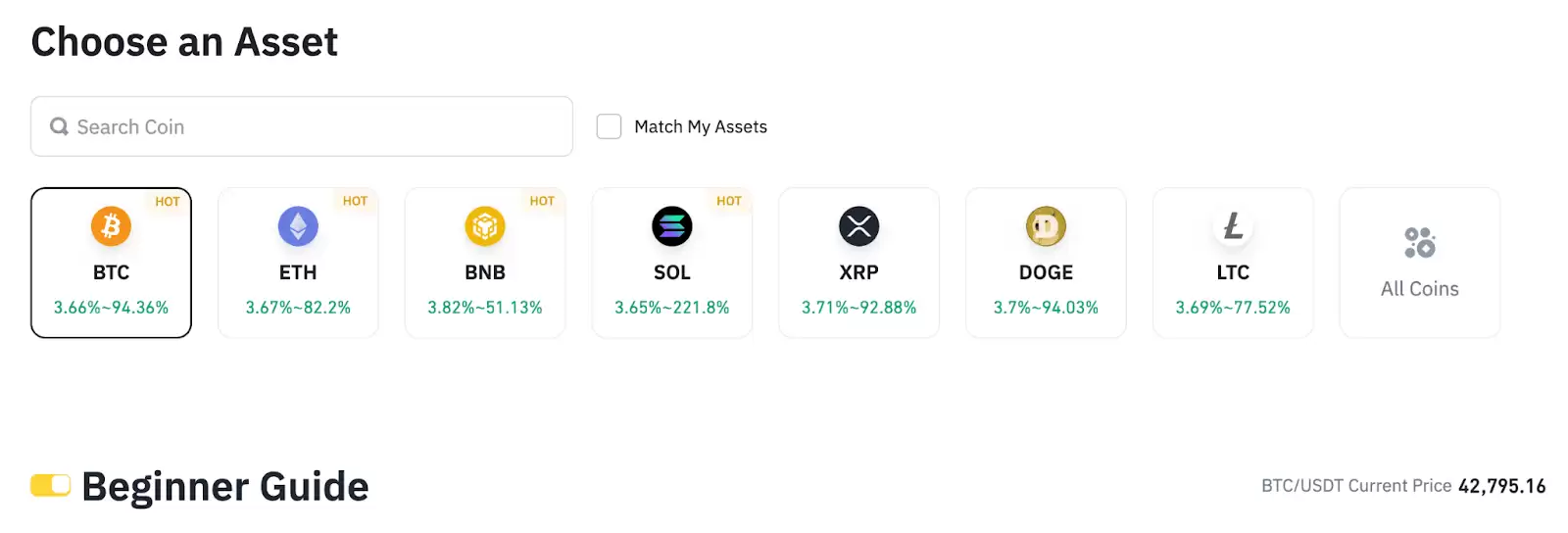
Task: Click the Solana logo icon
Action: [672, 226]
